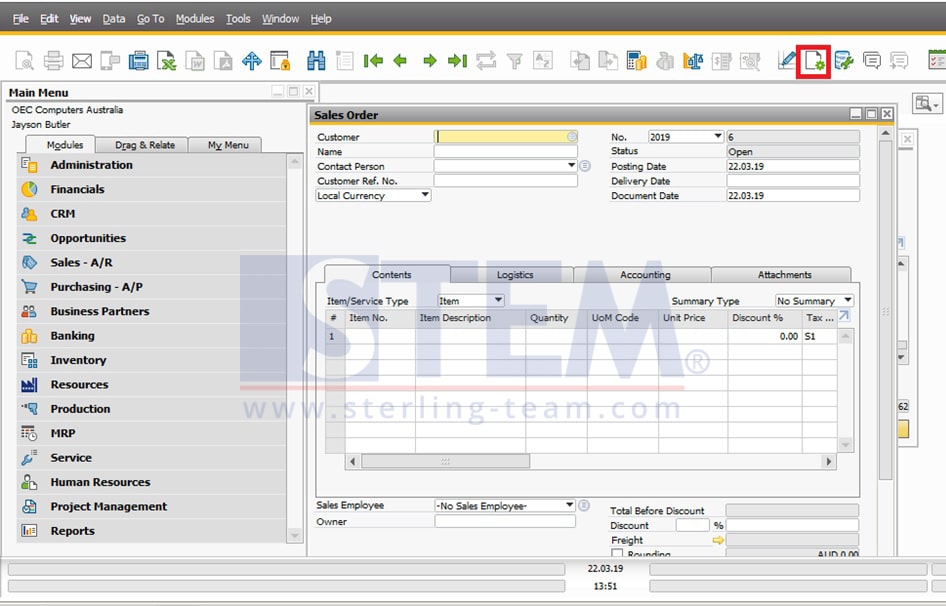This screenshot has height=606, width=946.
Task: Switch to the Drag & Relate tab
Action: (145, 145)
